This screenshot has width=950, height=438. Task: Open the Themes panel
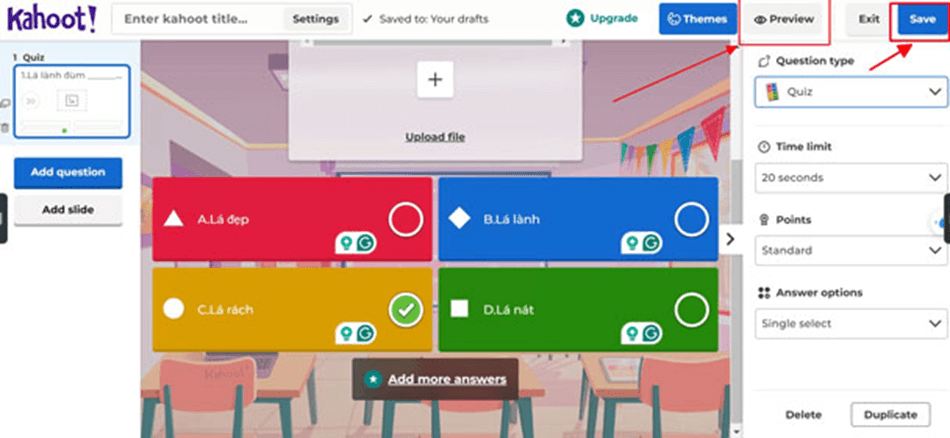[698, 19]
